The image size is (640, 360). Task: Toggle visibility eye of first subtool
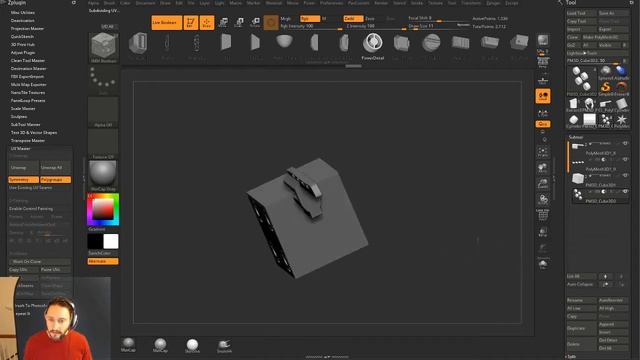[x=625, y=144]
